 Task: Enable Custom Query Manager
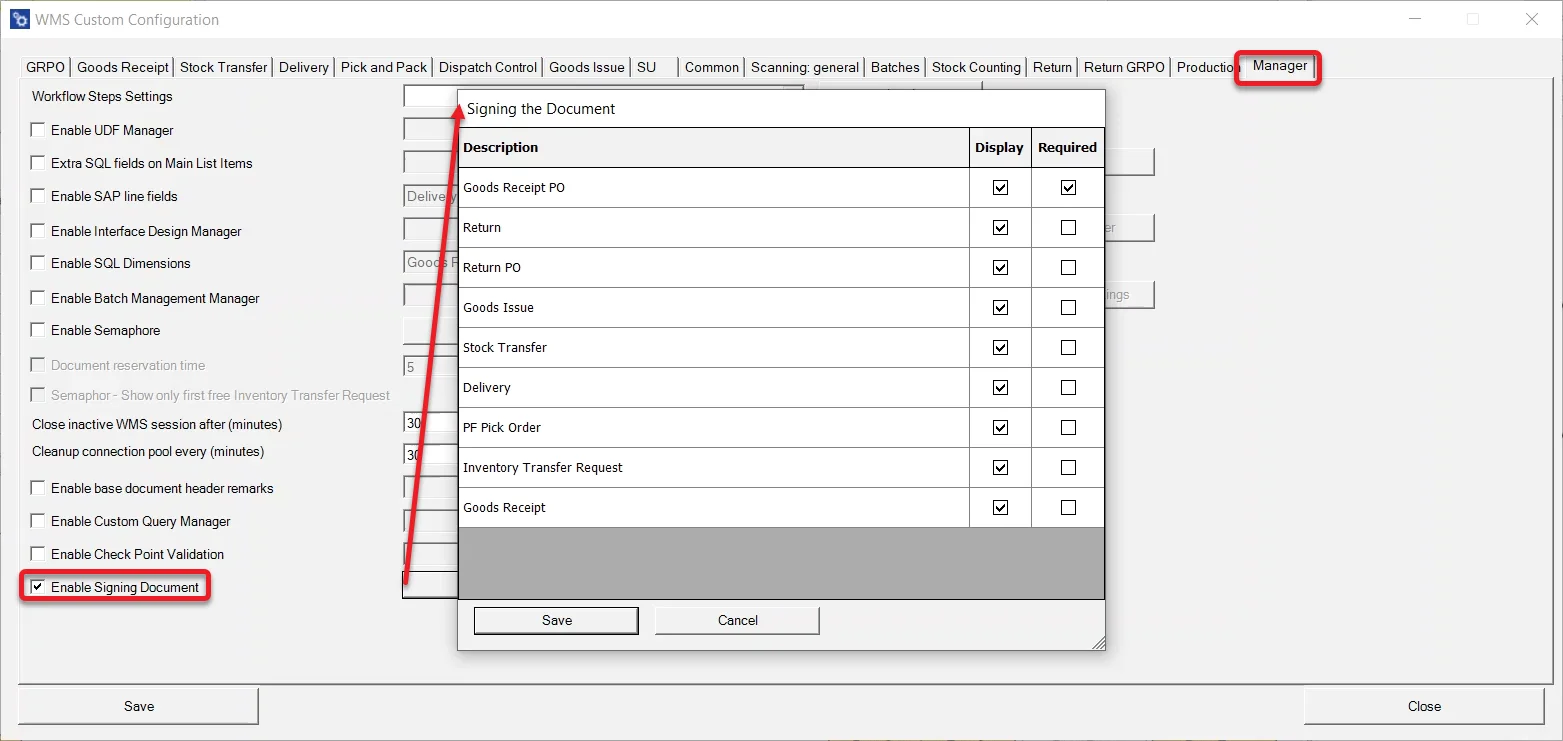click(38, 521)
